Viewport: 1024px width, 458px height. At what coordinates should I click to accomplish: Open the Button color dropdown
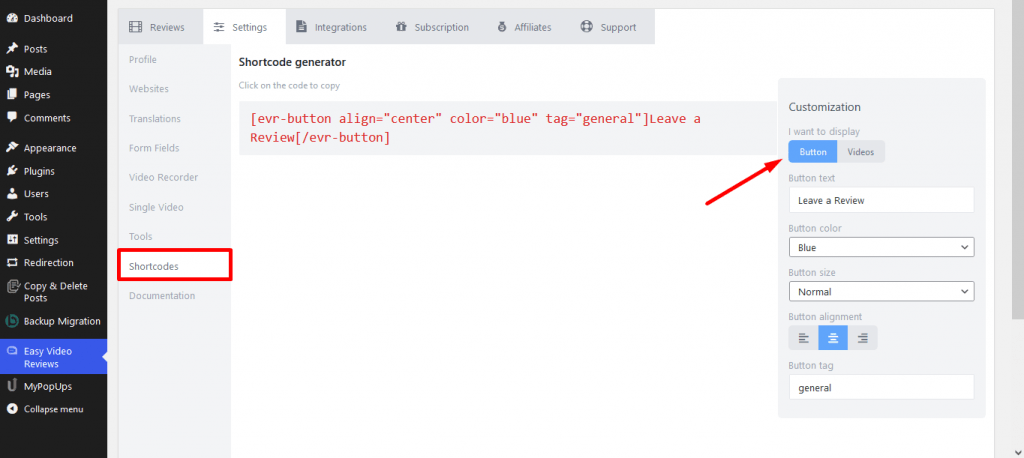click(881, 248)
